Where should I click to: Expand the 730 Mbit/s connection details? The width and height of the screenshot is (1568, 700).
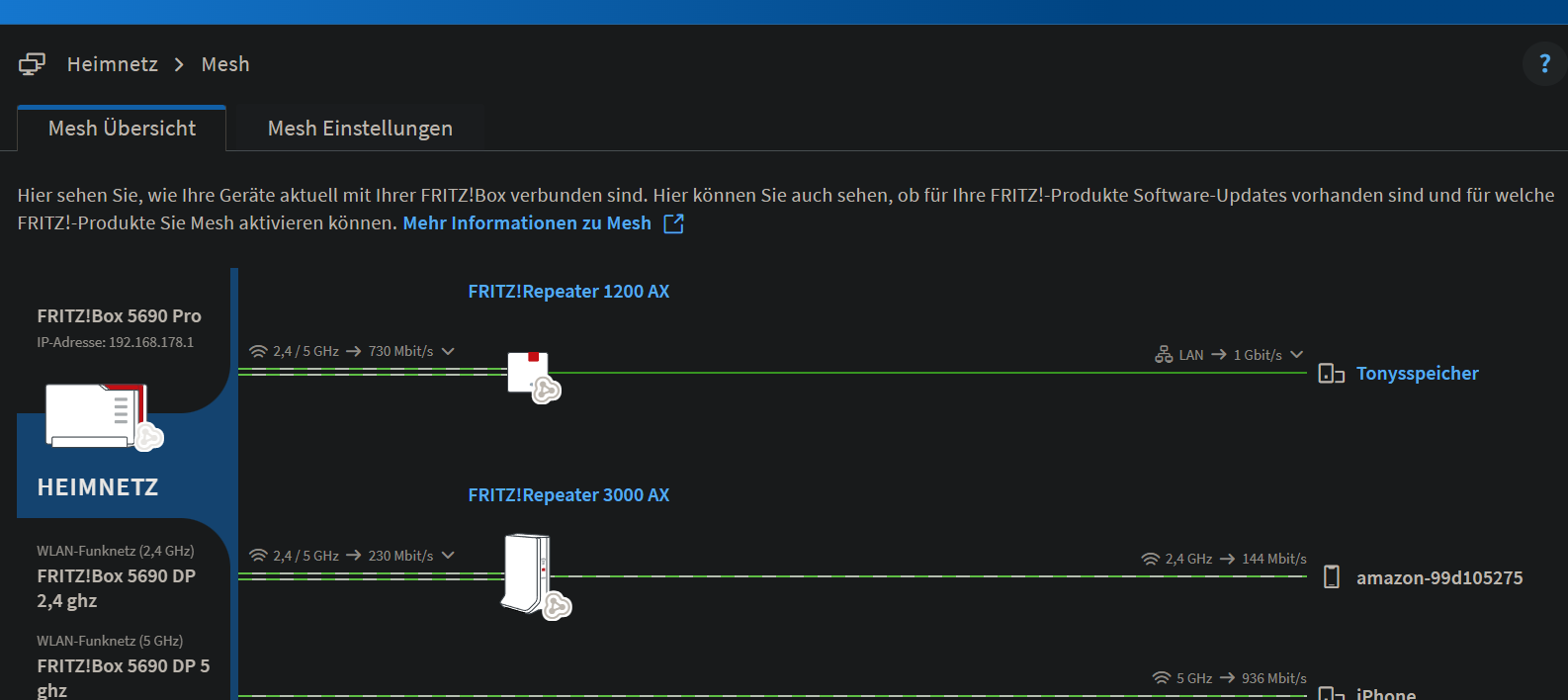click(448, 351)
